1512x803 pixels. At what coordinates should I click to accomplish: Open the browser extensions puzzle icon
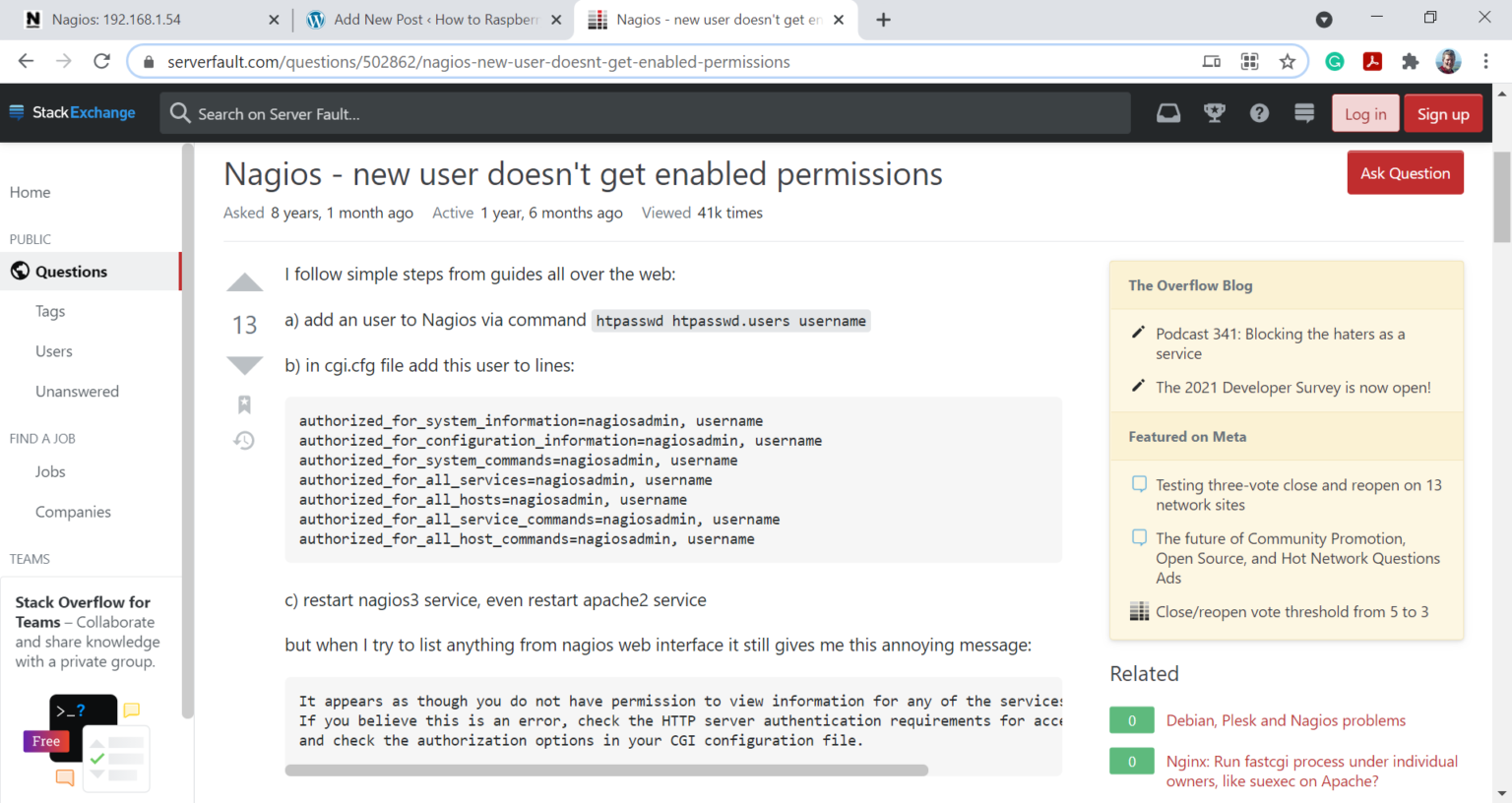click(x=1410, y=62)
